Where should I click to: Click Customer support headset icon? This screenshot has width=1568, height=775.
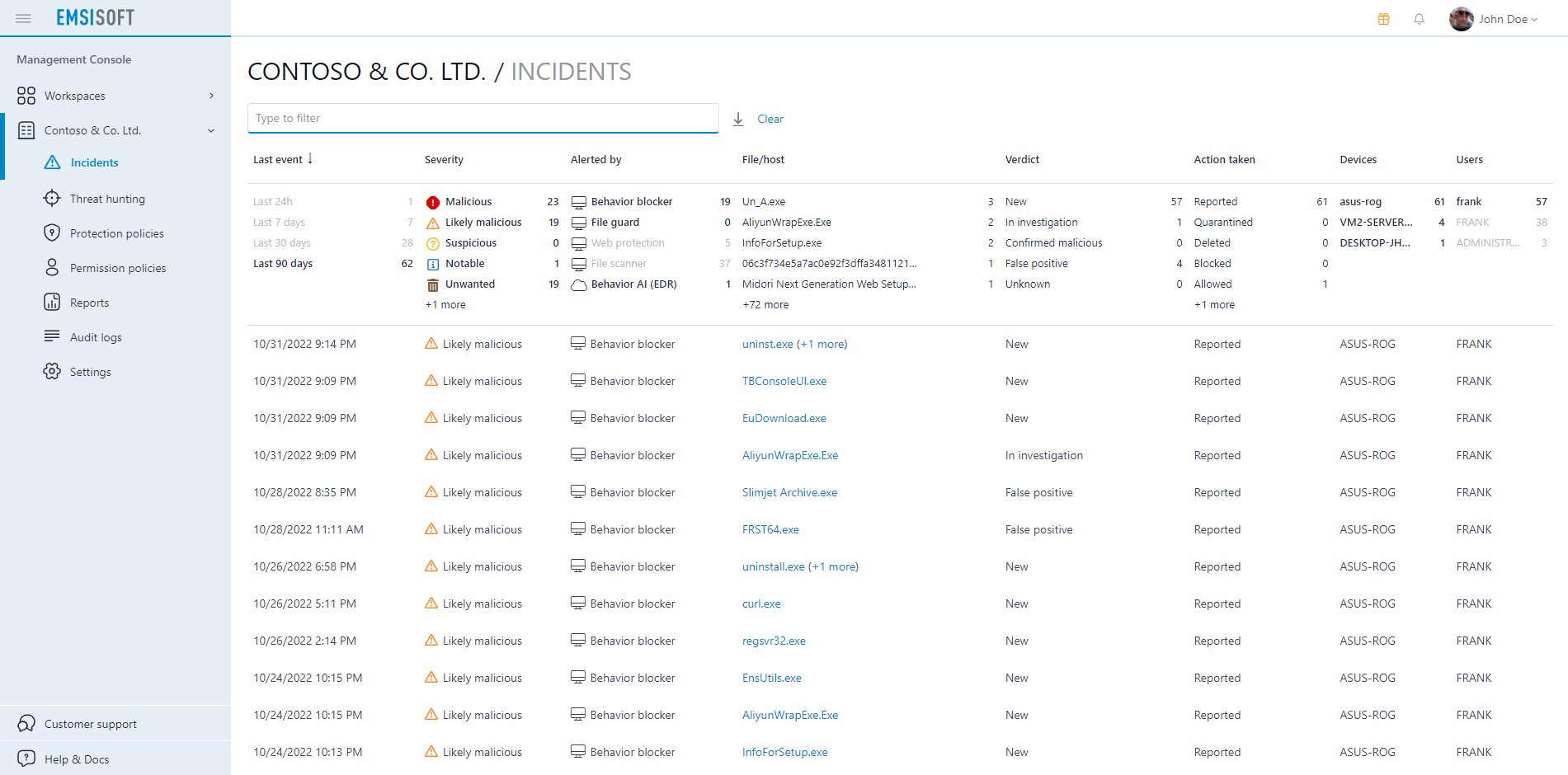pos(26,723)
